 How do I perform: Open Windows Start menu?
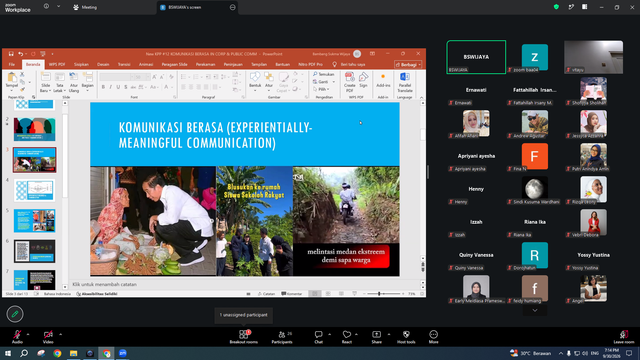pos(8,353)
